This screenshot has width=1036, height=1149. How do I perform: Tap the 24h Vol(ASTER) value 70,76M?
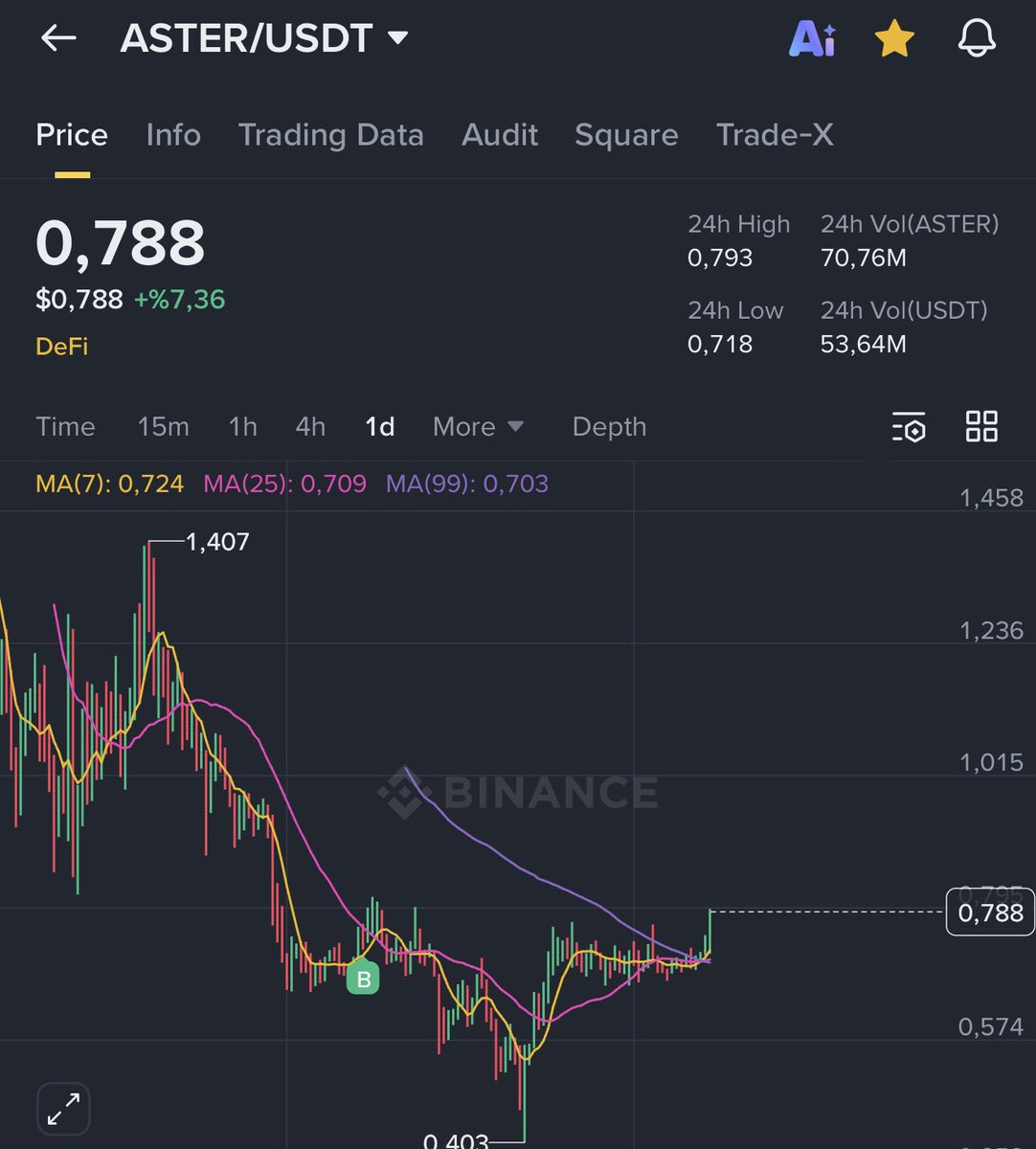pos(864,258)
